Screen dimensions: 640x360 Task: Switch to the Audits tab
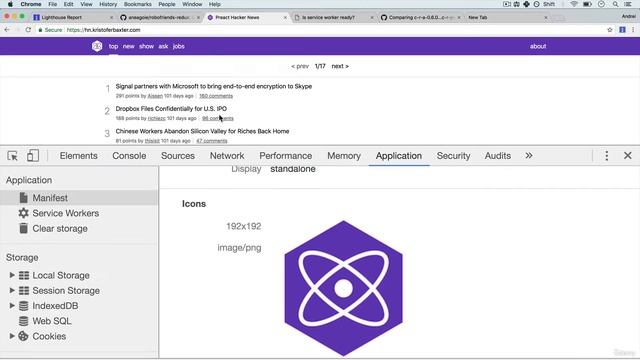(x=498, y=156)
